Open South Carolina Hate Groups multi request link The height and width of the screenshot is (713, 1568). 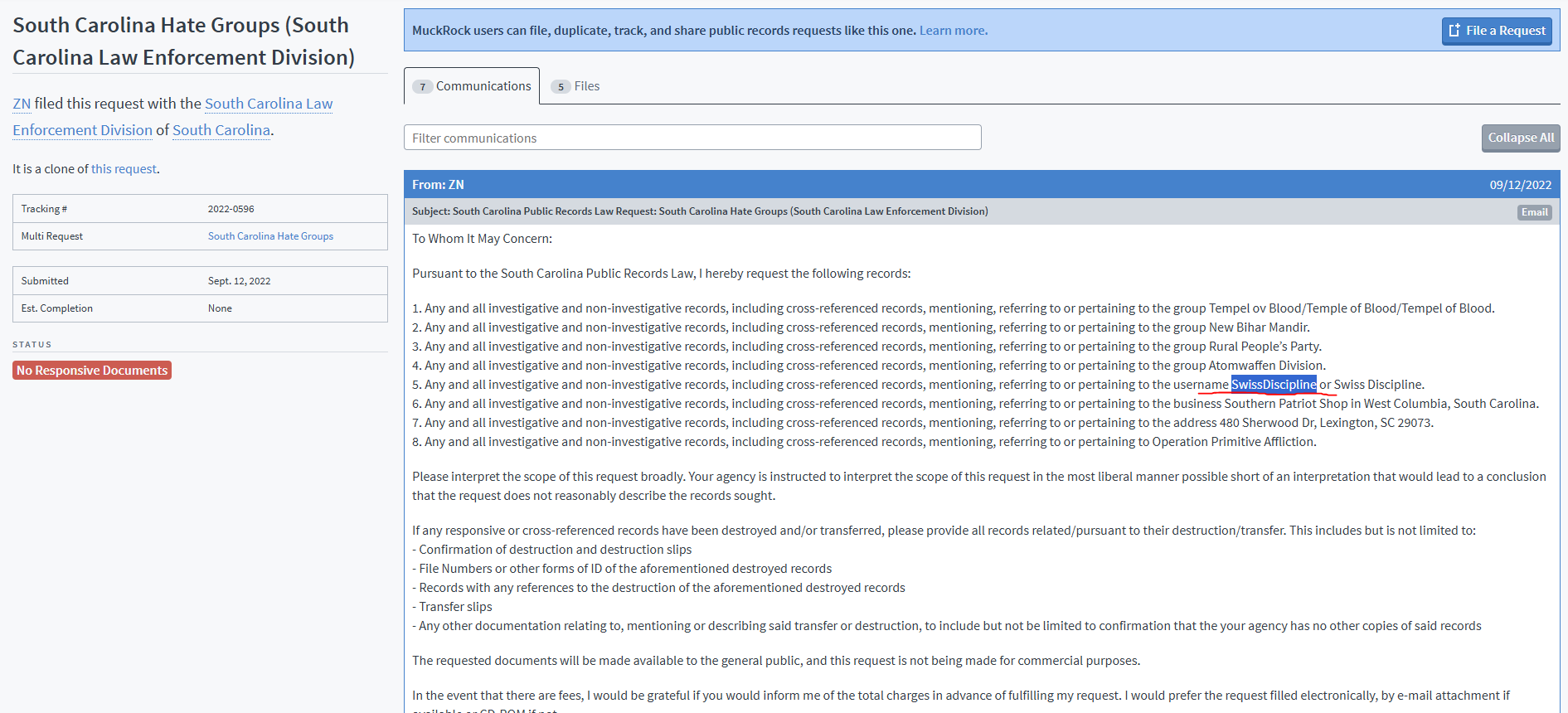point(270,236)
